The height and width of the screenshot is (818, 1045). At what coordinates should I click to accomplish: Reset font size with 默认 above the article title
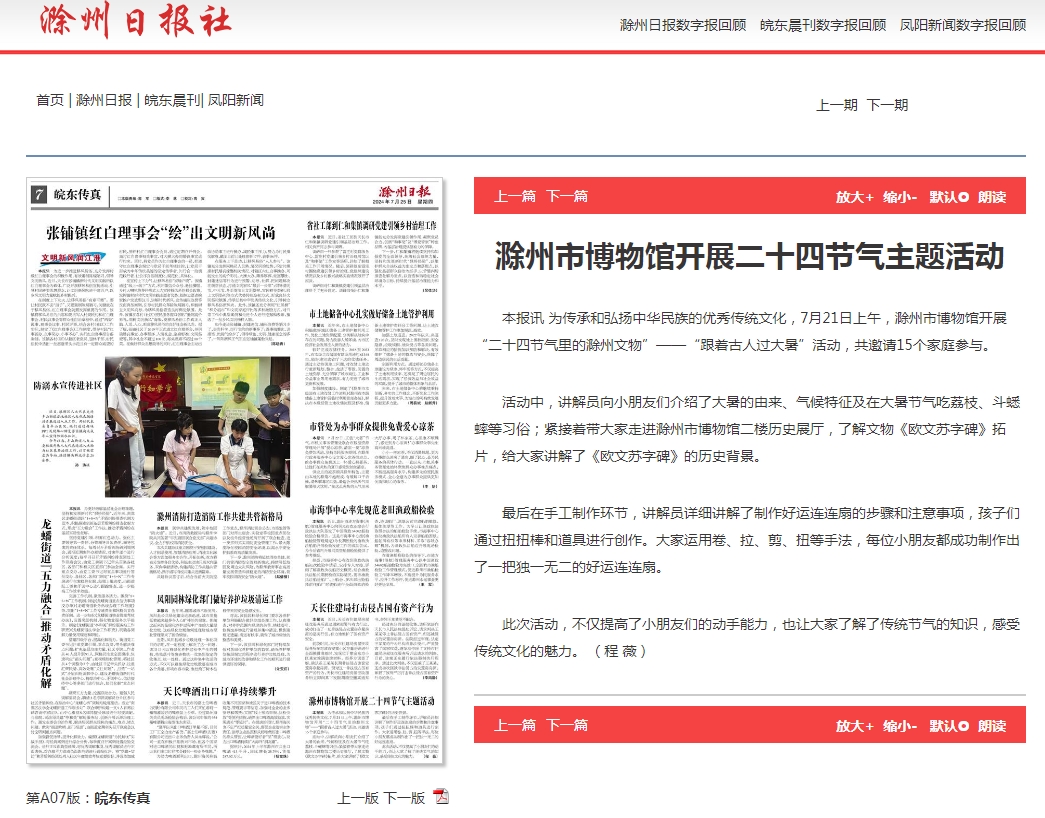click(948, 197)
